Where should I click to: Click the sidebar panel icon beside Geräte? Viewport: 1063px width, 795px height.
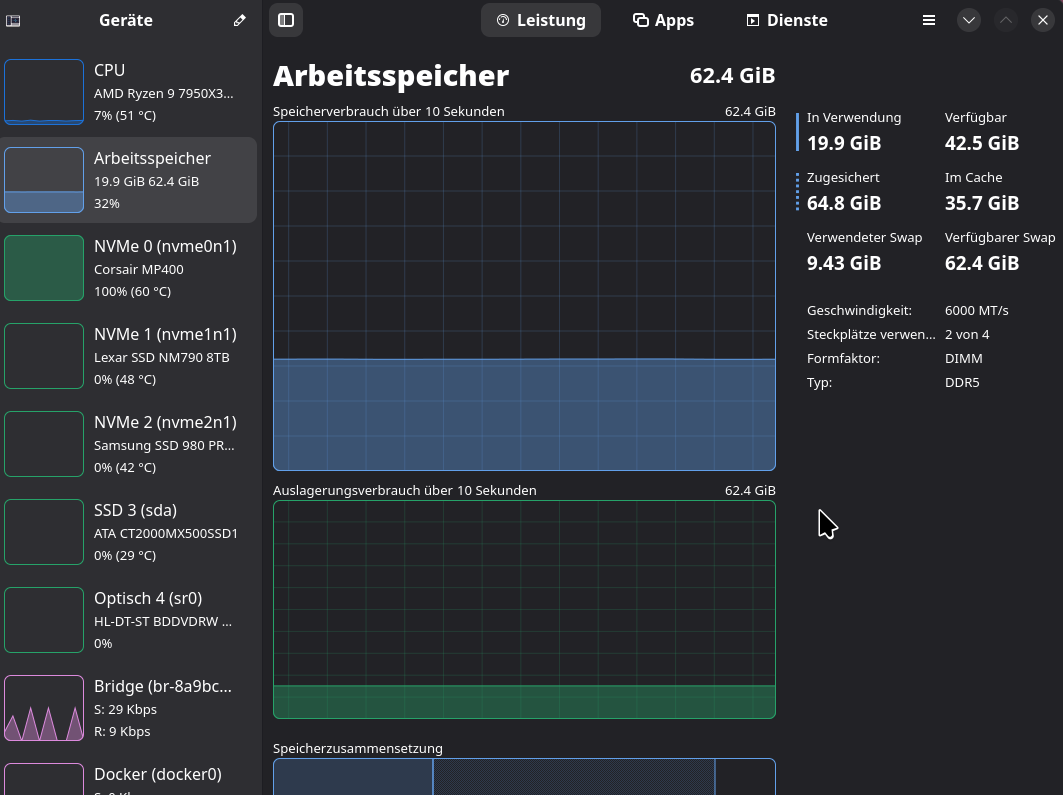click(13, 20)
